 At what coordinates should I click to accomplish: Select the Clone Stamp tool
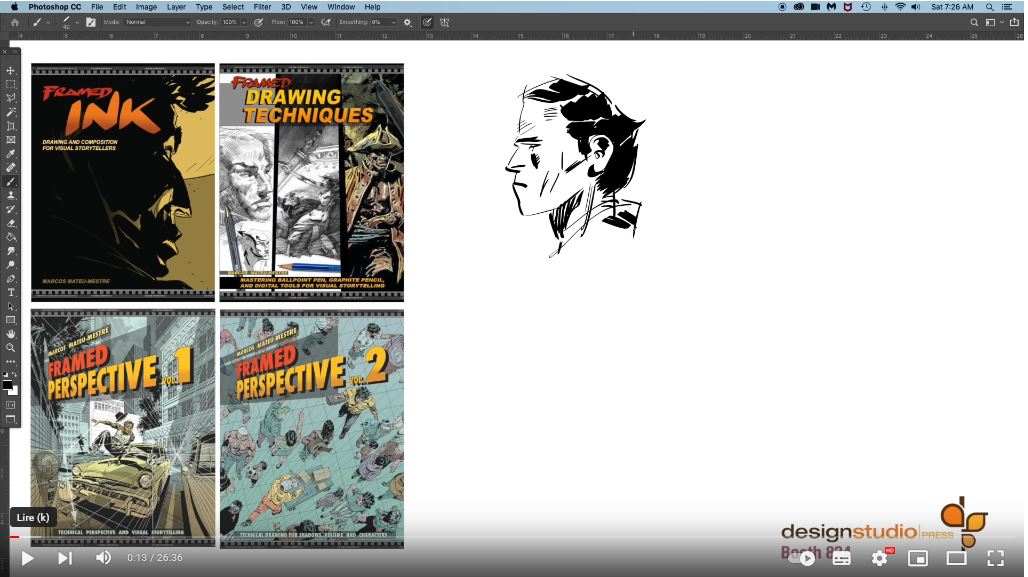pos(10,195)
